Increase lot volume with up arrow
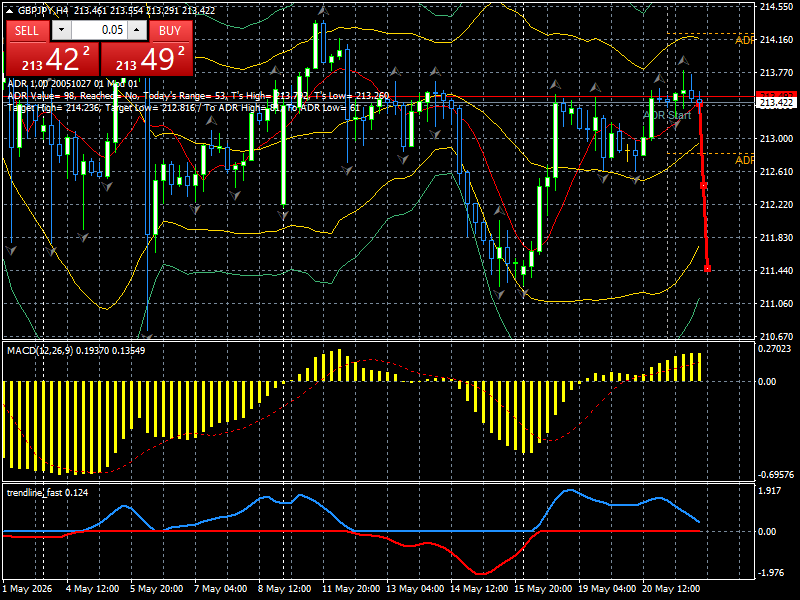Image resolution: width=800 pixels, height=600 pixels. pyautogui.click(x=137, y=31)
